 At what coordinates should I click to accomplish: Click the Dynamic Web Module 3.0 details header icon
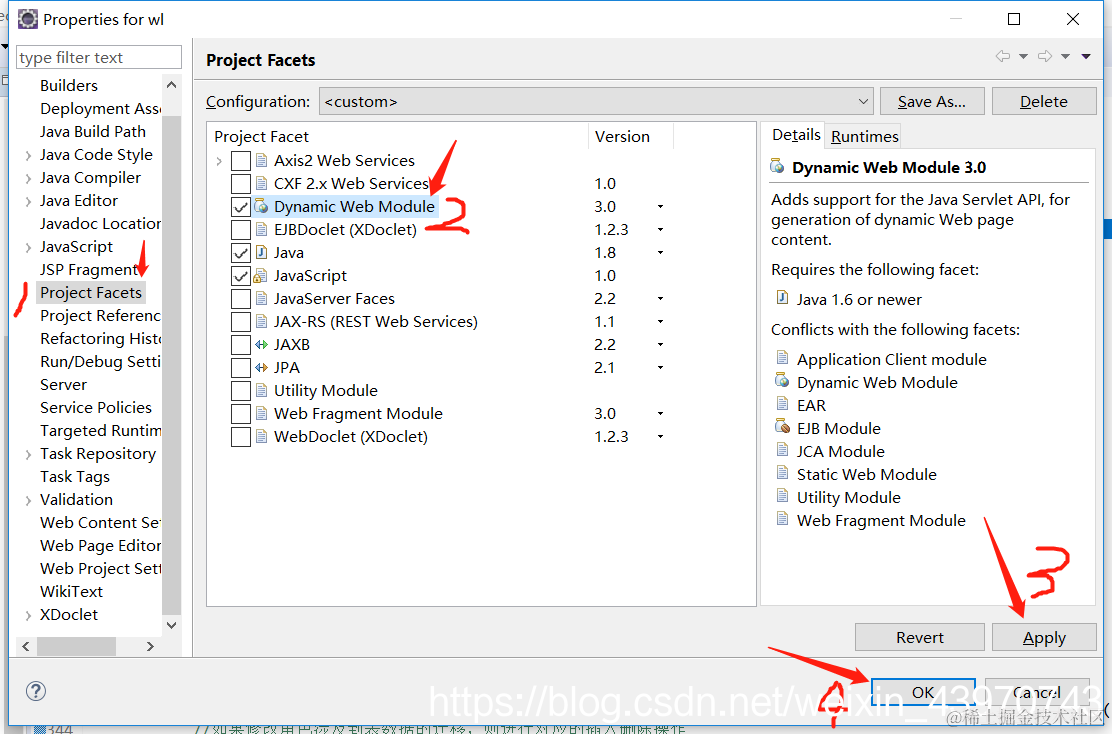click(x=777, y=167)
